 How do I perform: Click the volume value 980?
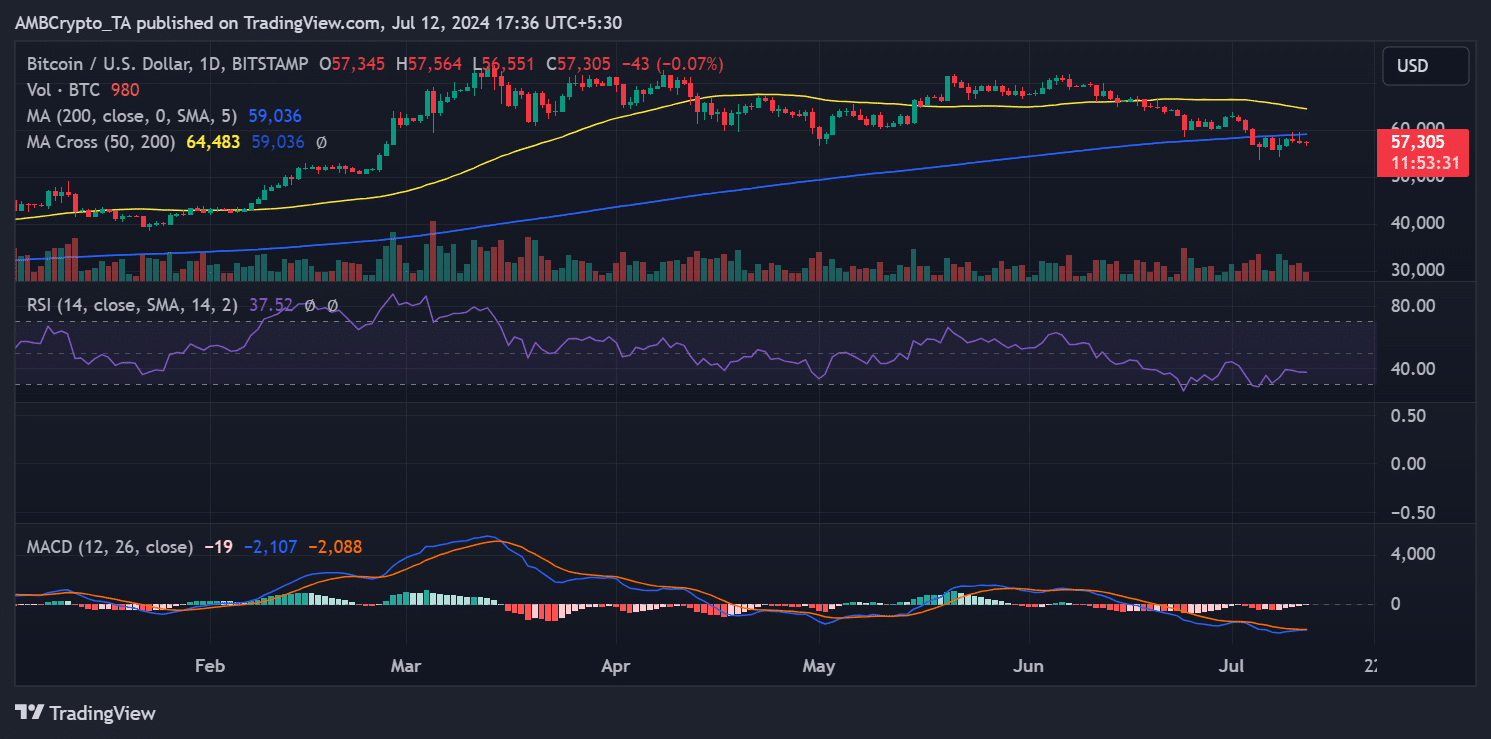(x=125, y=90)
